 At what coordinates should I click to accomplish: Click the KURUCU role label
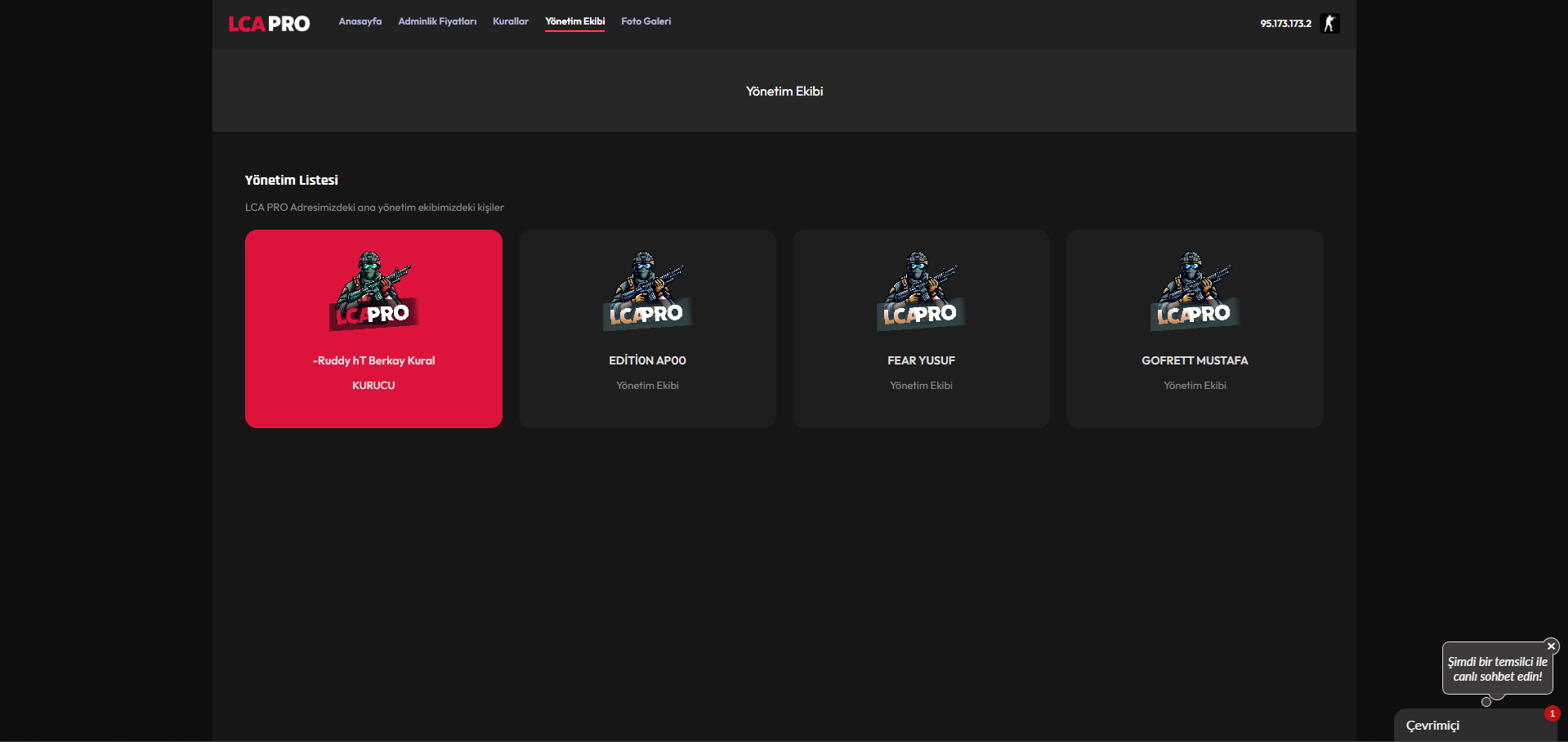click(x=373, y=385)
